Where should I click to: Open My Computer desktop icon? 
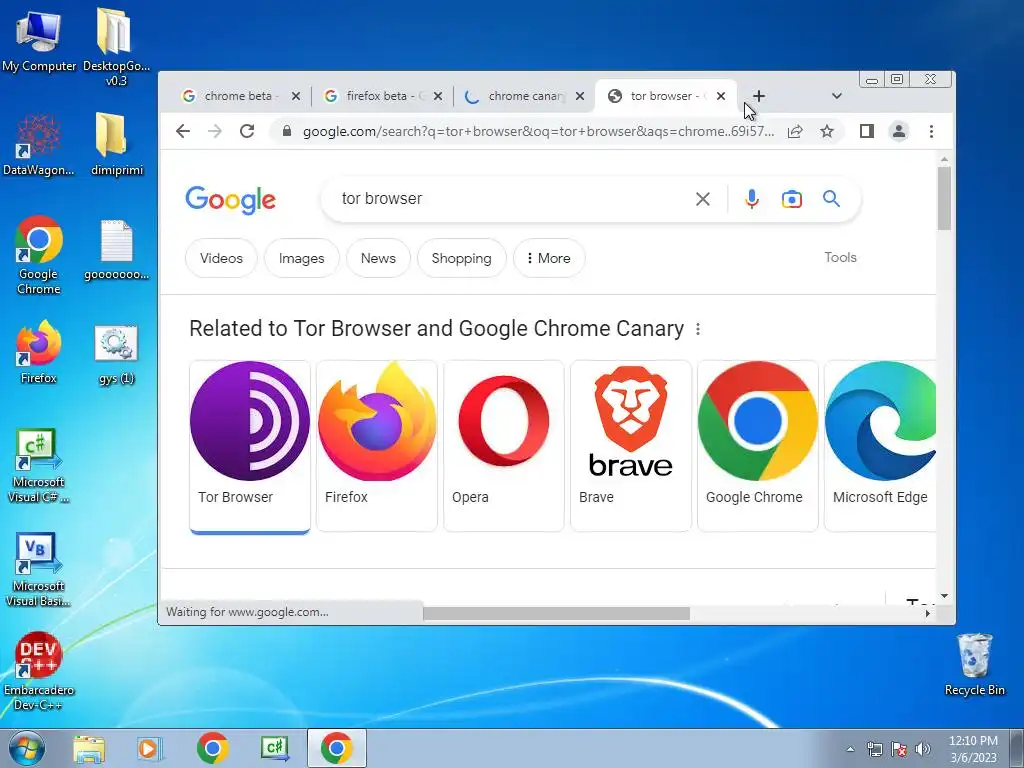coord(39,42)
